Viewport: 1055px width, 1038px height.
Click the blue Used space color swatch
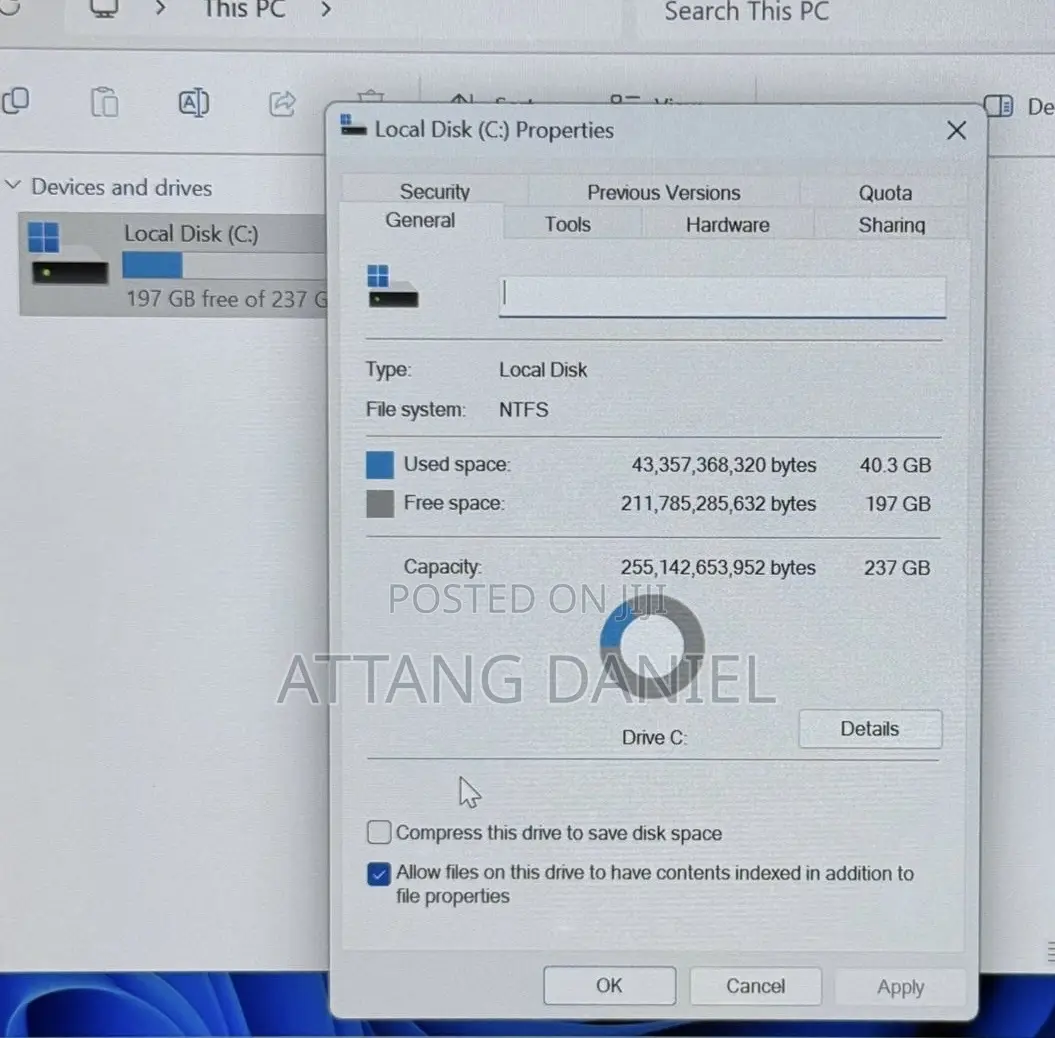(380, 465)
